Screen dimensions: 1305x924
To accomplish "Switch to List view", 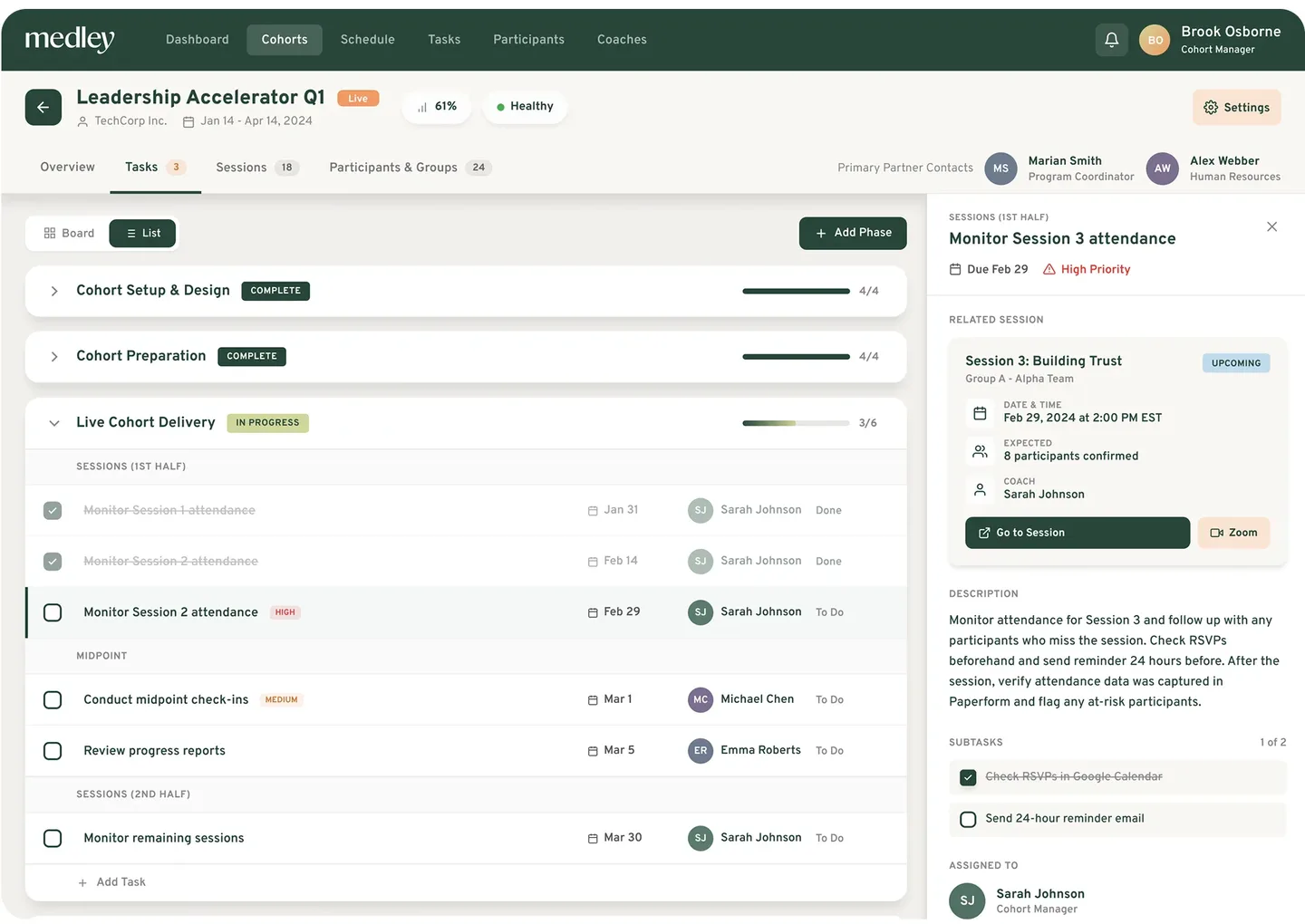I will point(143,234).
